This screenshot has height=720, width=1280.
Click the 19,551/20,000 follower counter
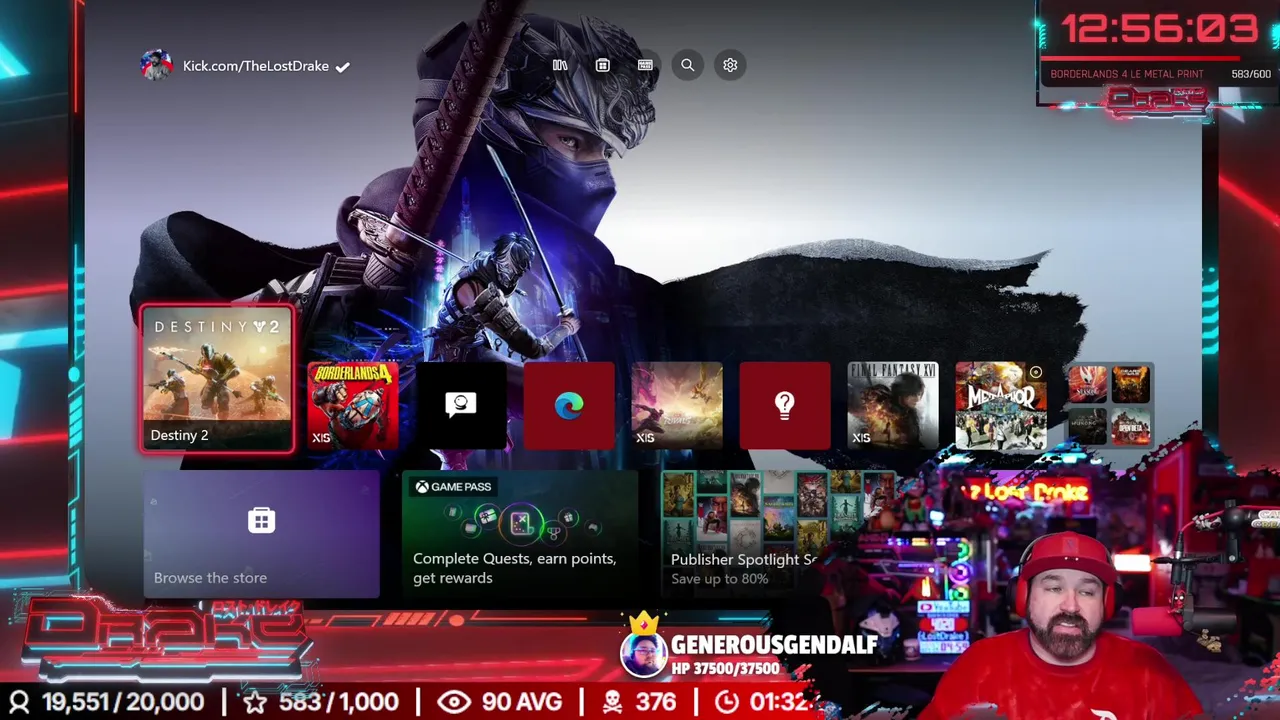[123, 702]
